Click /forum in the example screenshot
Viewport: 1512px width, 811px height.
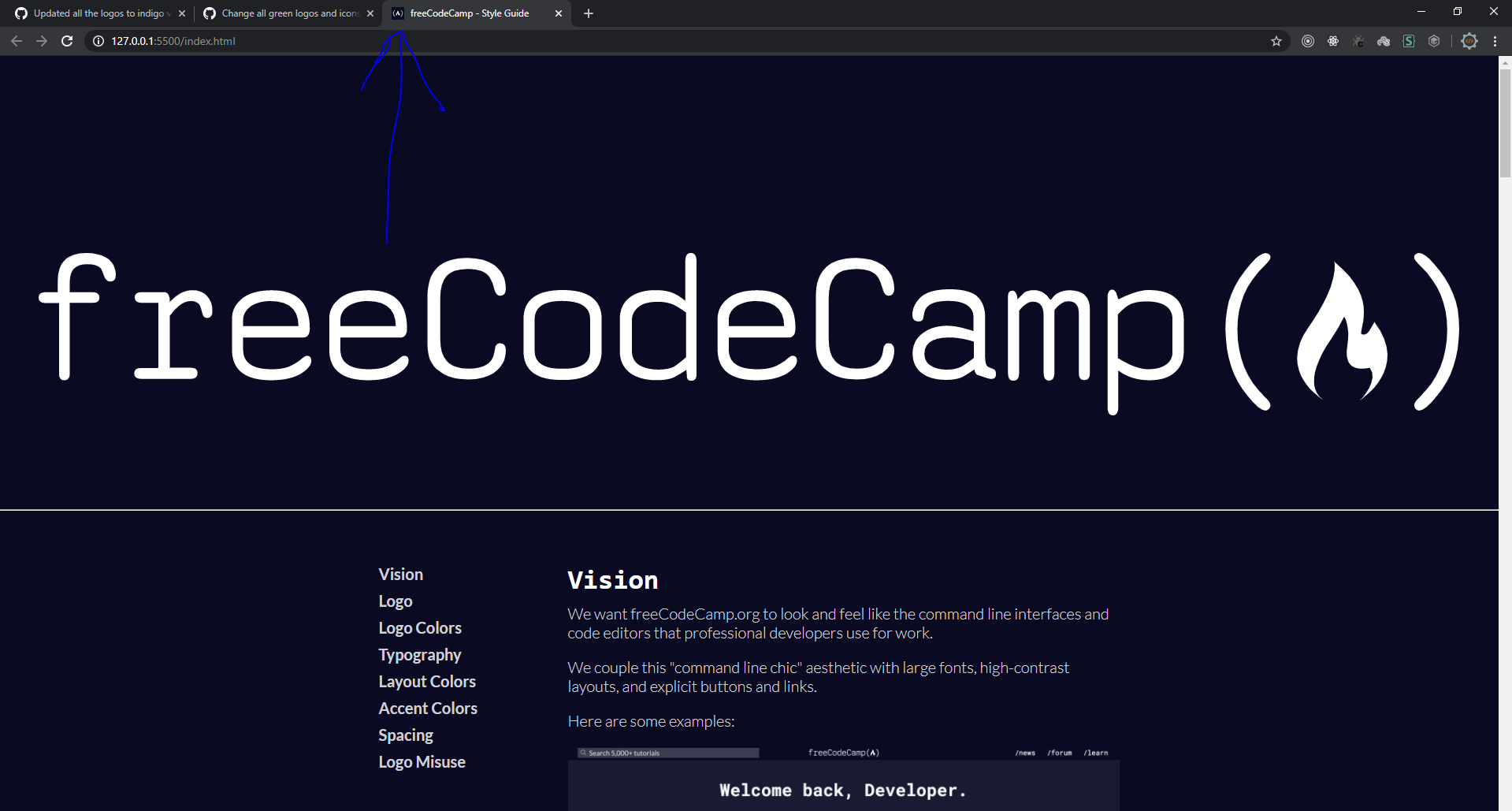tap(1060, 753)
